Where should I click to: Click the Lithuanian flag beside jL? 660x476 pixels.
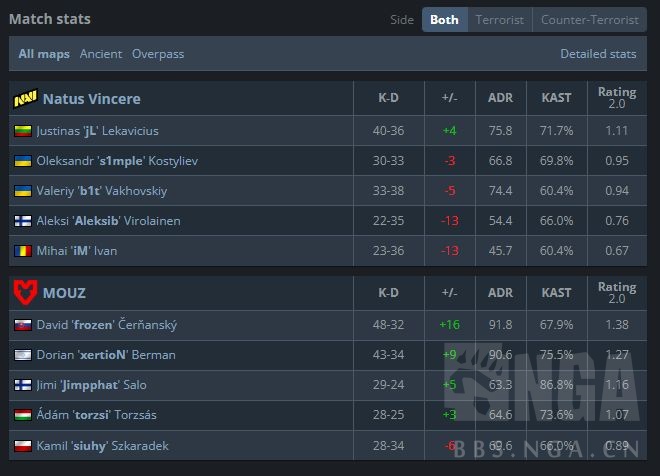23,131
